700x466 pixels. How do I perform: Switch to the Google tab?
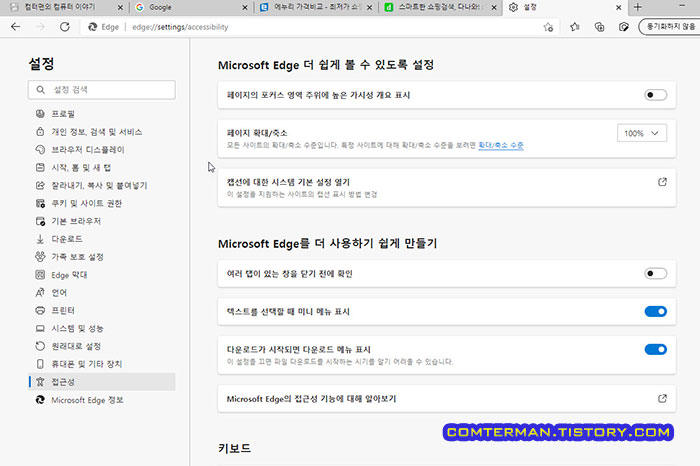pos(190,8)
